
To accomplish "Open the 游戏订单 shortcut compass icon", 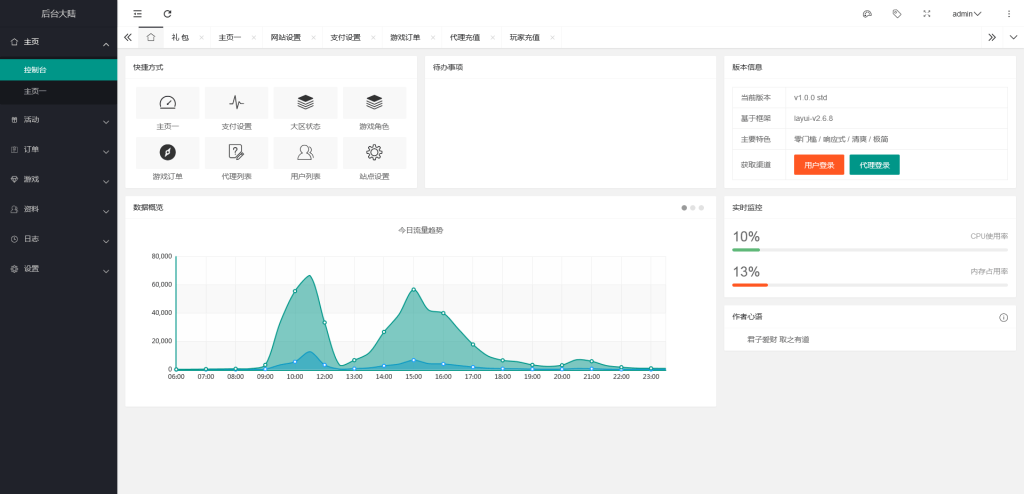I will tap(167, 152).
